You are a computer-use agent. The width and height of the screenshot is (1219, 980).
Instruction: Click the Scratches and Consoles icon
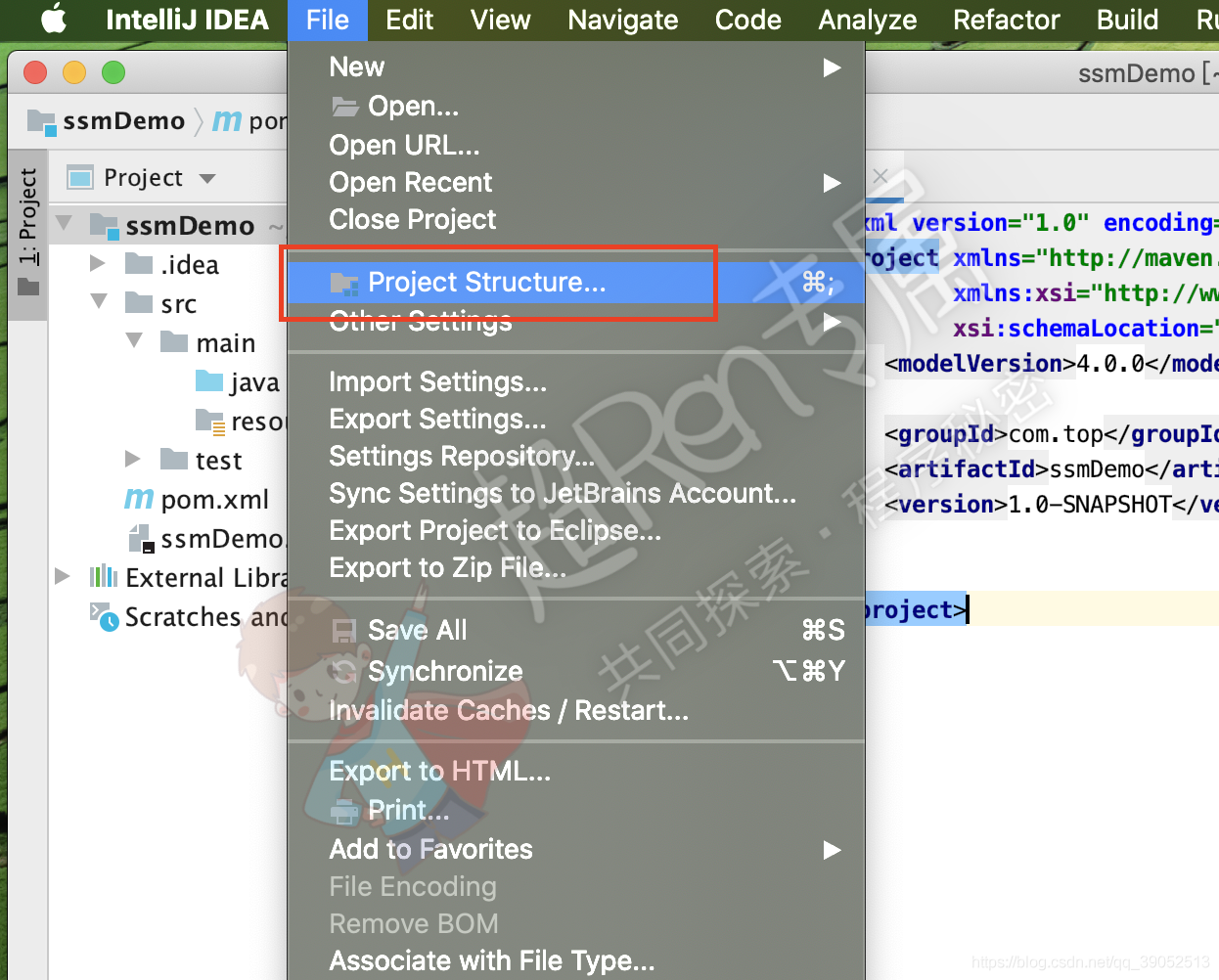click(105, 616)
